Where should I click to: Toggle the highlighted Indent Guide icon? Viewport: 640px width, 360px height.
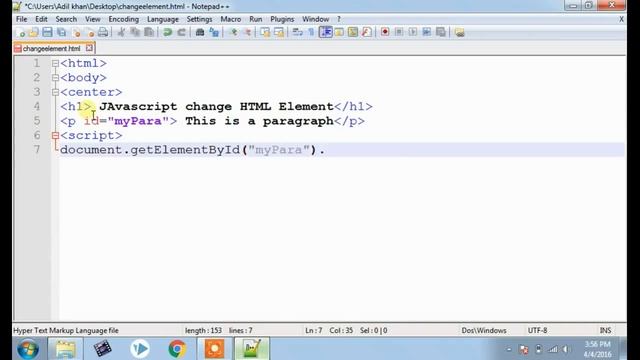(326, 32)
